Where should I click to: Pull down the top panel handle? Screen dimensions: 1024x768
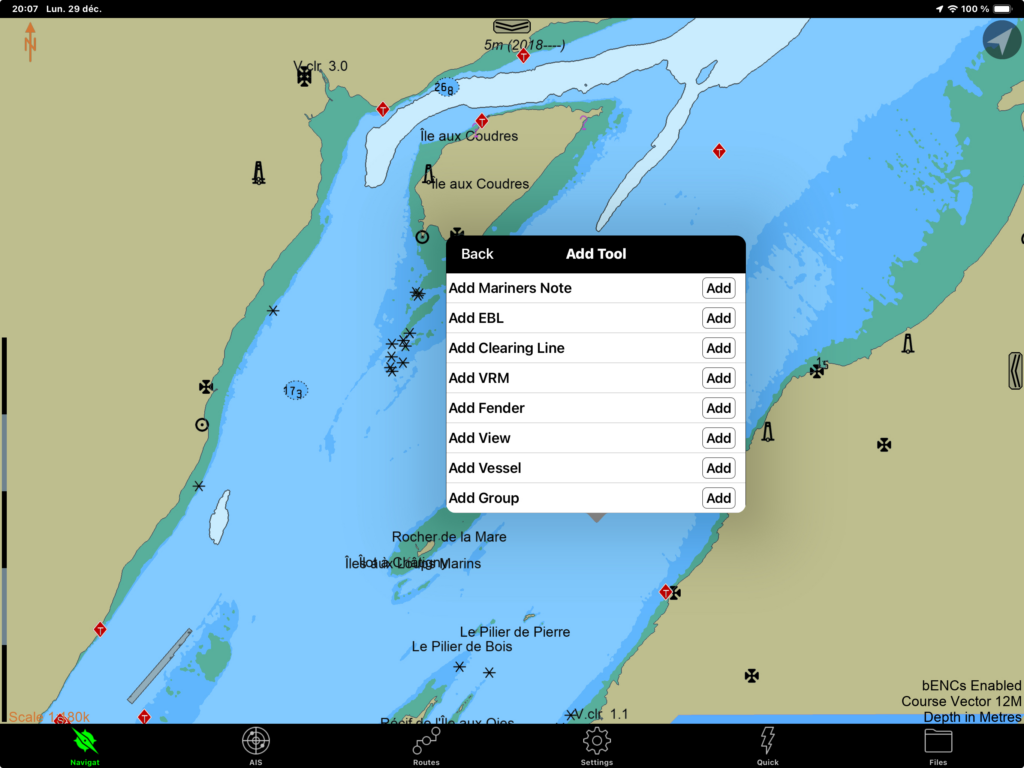[x=511, y=26]
